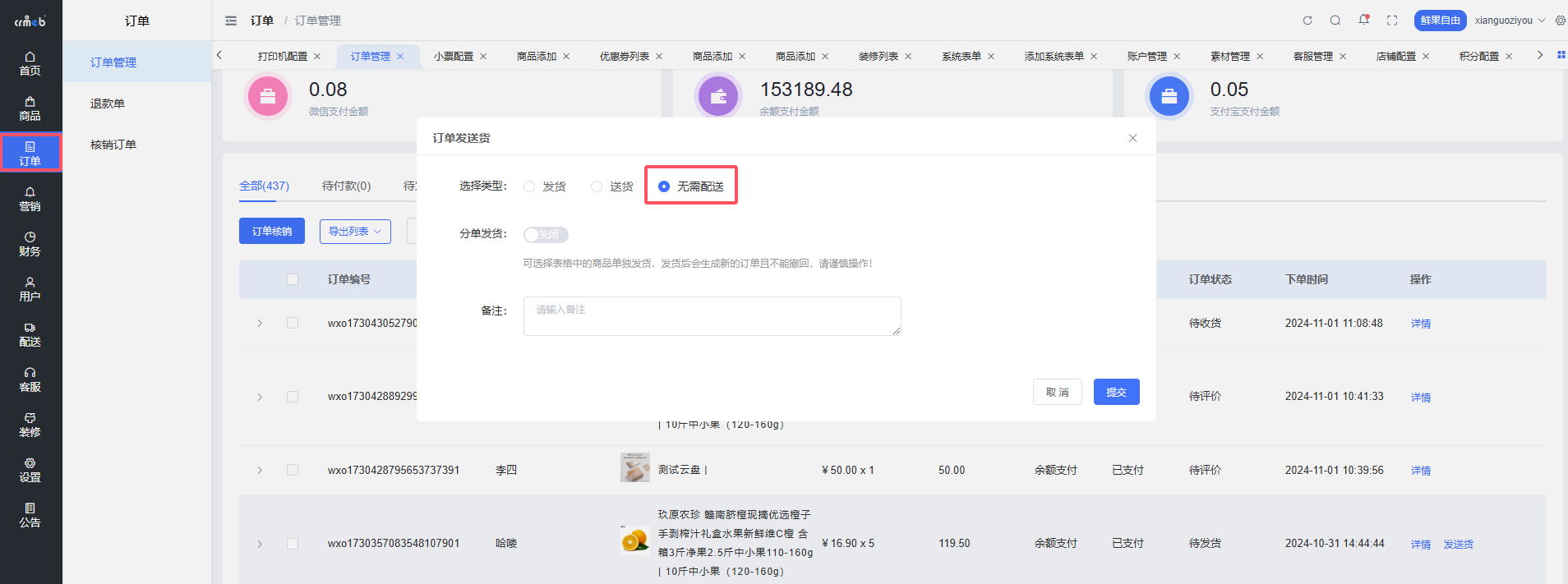The height and width of the screenshot is (584, 1568).
Task: Open the search icon in header
Action: (x=1335, y=21)
